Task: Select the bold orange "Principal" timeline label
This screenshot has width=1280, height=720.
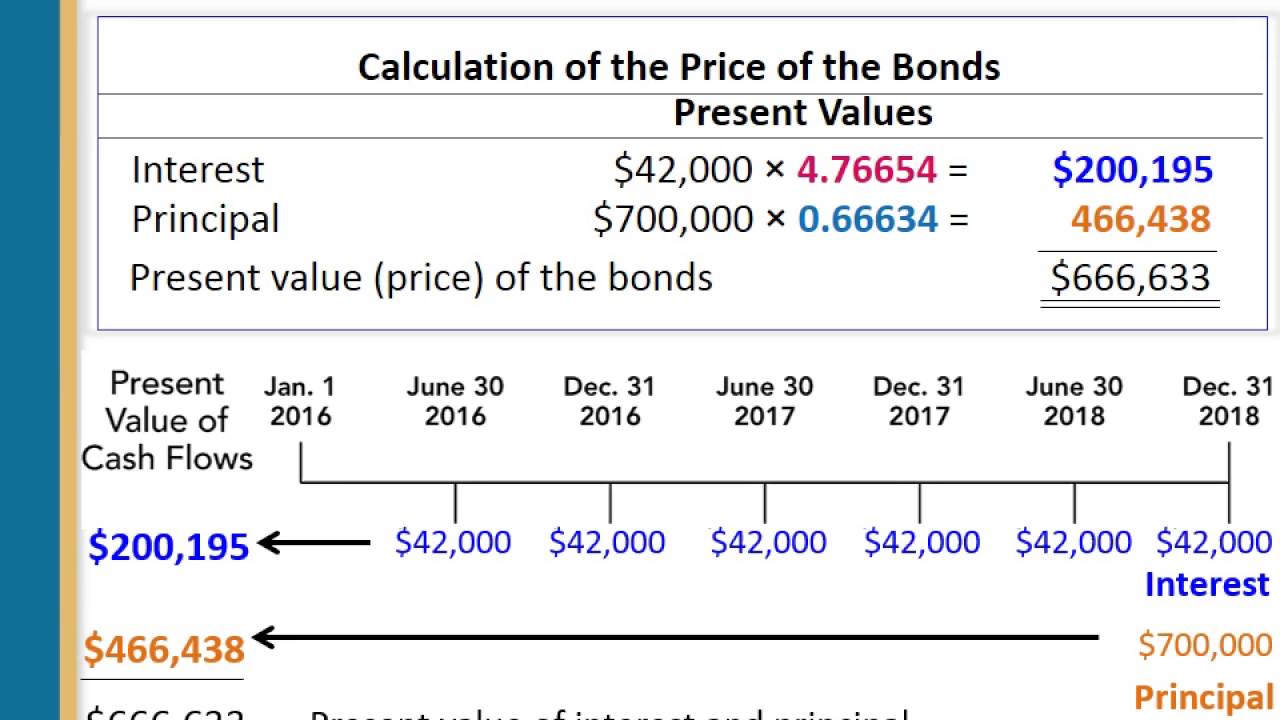Action: tap(1204, 696)
